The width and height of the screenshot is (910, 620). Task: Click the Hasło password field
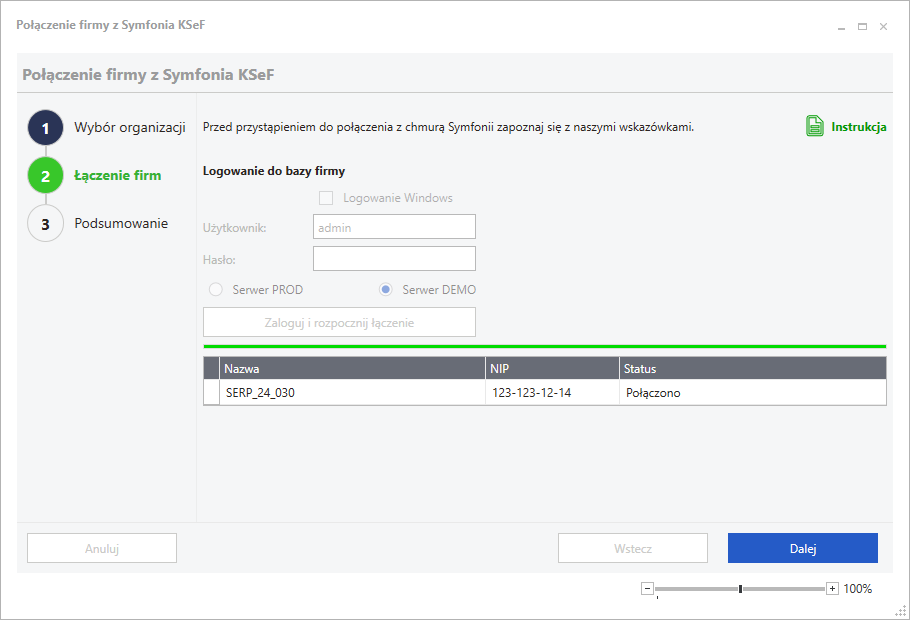(394, 259)
